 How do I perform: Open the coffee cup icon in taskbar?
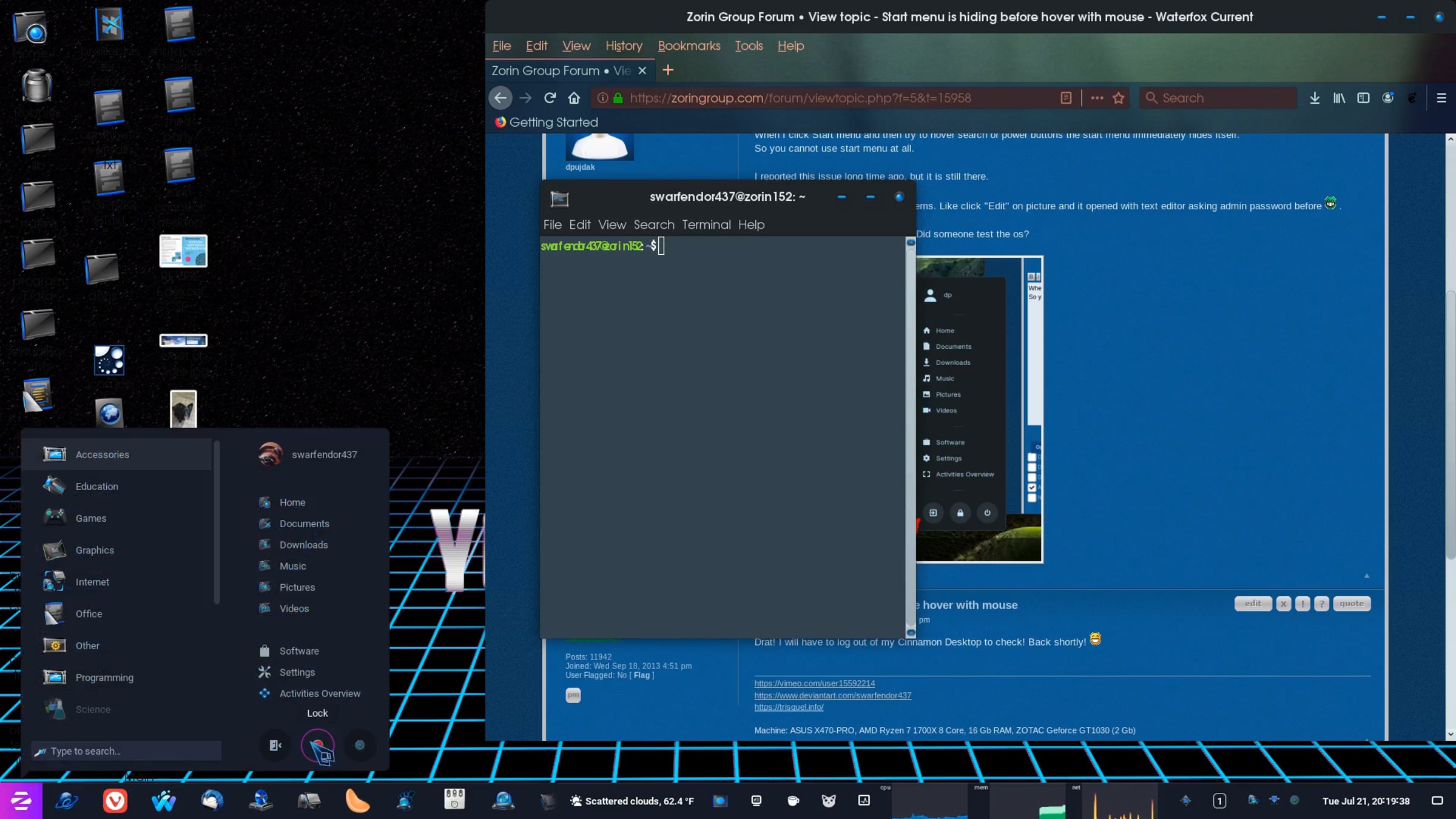[793, 801]
